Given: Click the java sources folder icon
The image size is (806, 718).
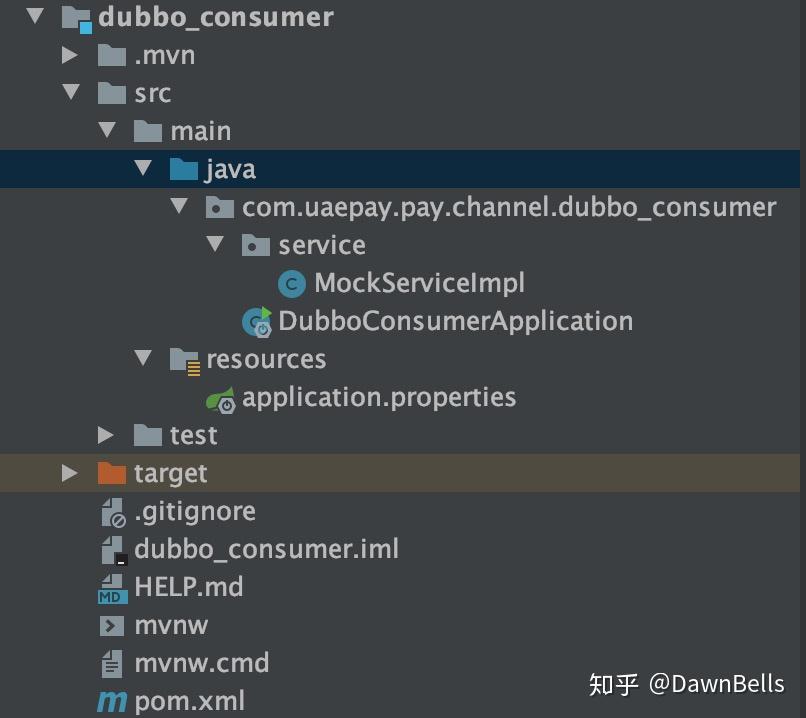Looking at the screenshot, I should [185, 169].
